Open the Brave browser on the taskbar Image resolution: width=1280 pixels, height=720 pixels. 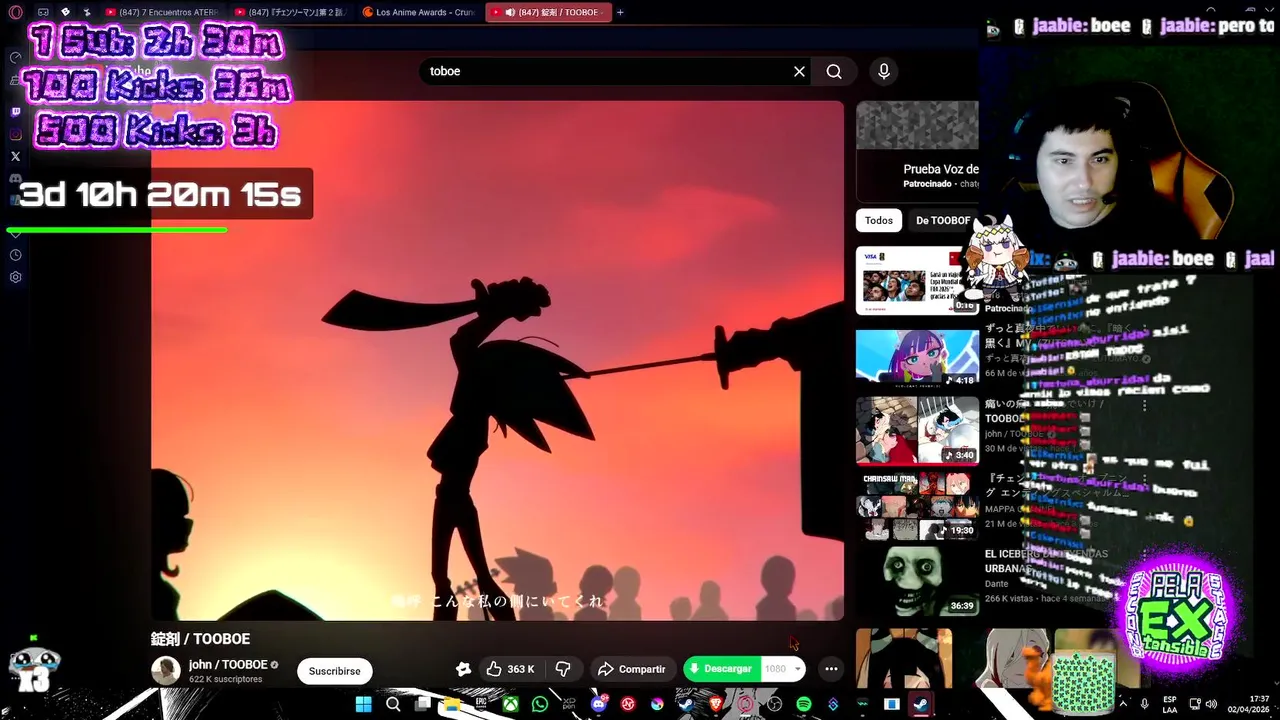(x=715, y=705)
